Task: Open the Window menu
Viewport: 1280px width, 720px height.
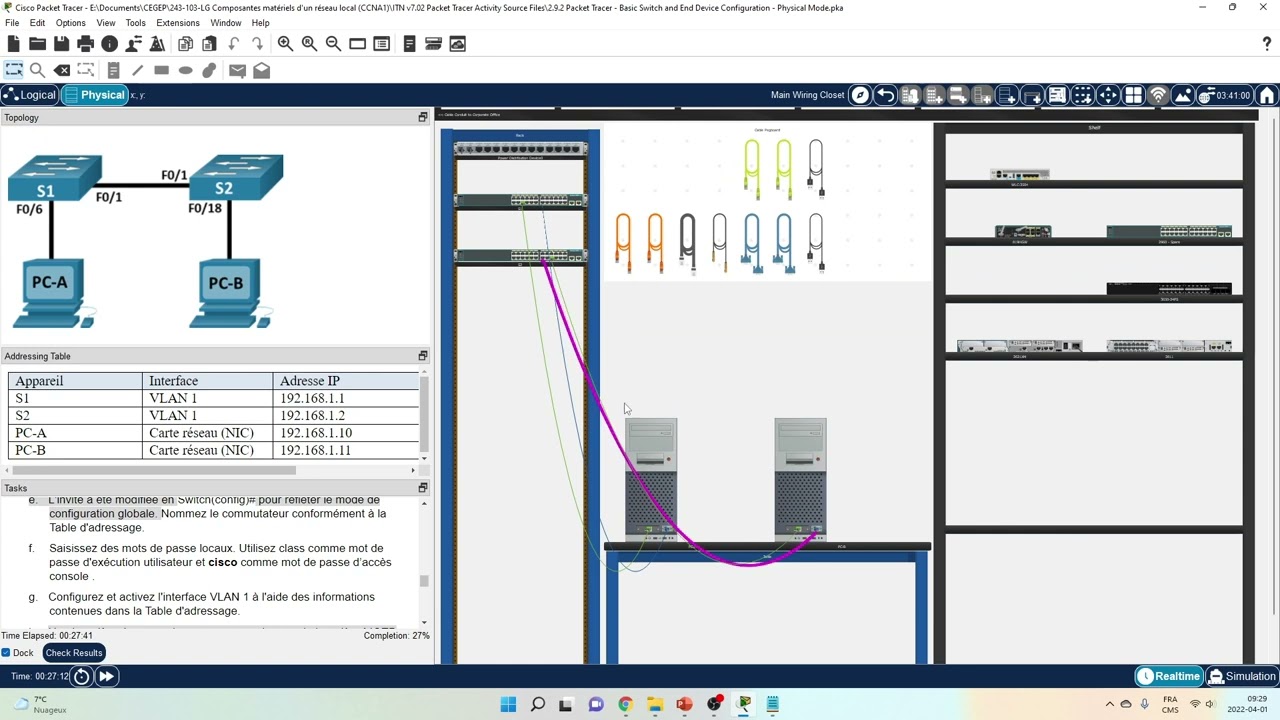Action: click(x=225, y=23)
